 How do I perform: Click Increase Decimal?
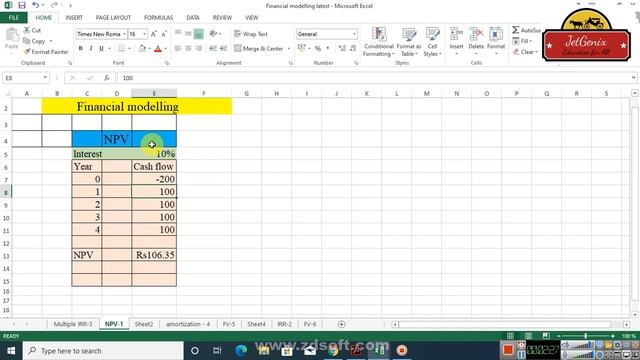(342, 48)
